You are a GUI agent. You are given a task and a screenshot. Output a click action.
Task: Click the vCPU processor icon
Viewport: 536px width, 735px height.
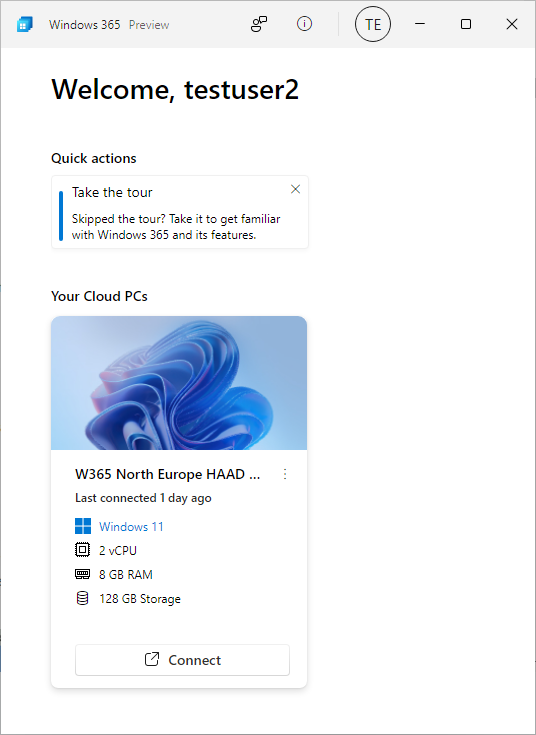pos(83,549)
